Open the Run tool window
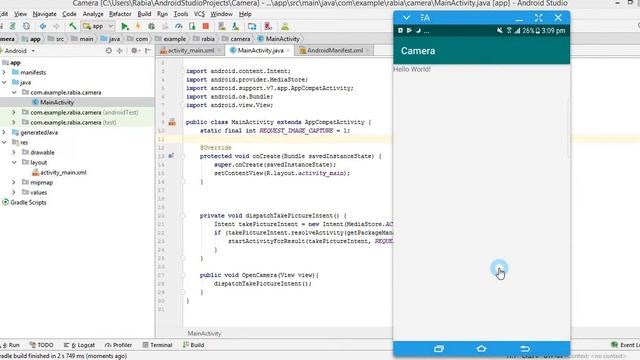Viewport: 640px width, 360px height. 11,345
